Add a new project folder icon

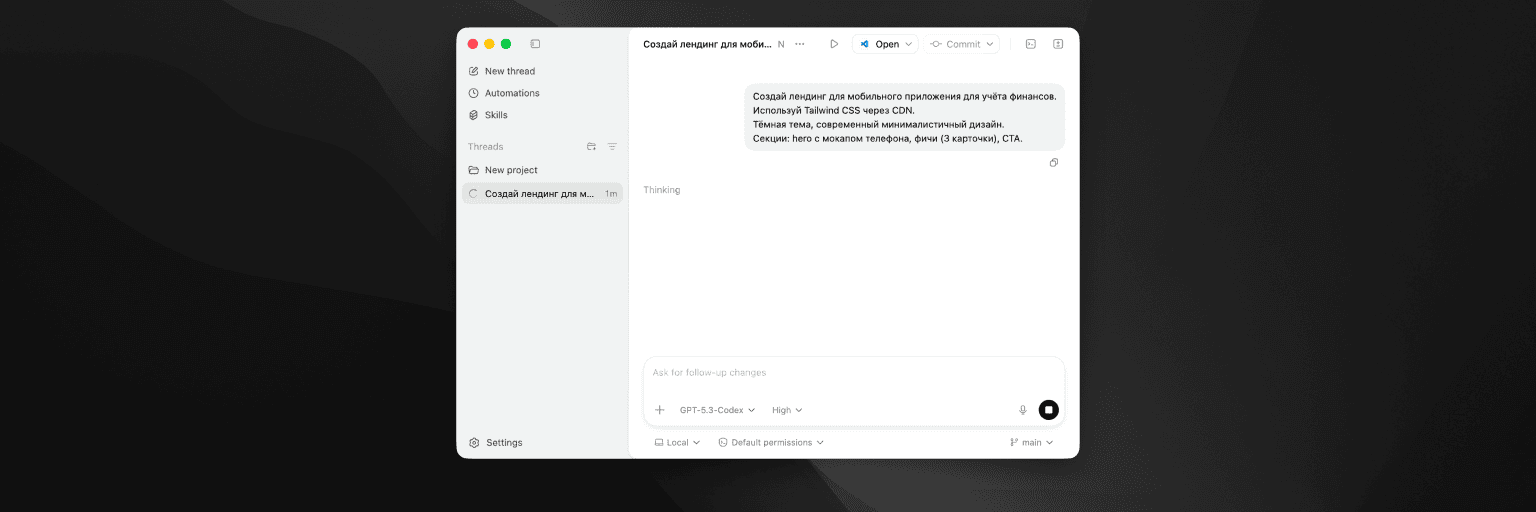point(591,146)
